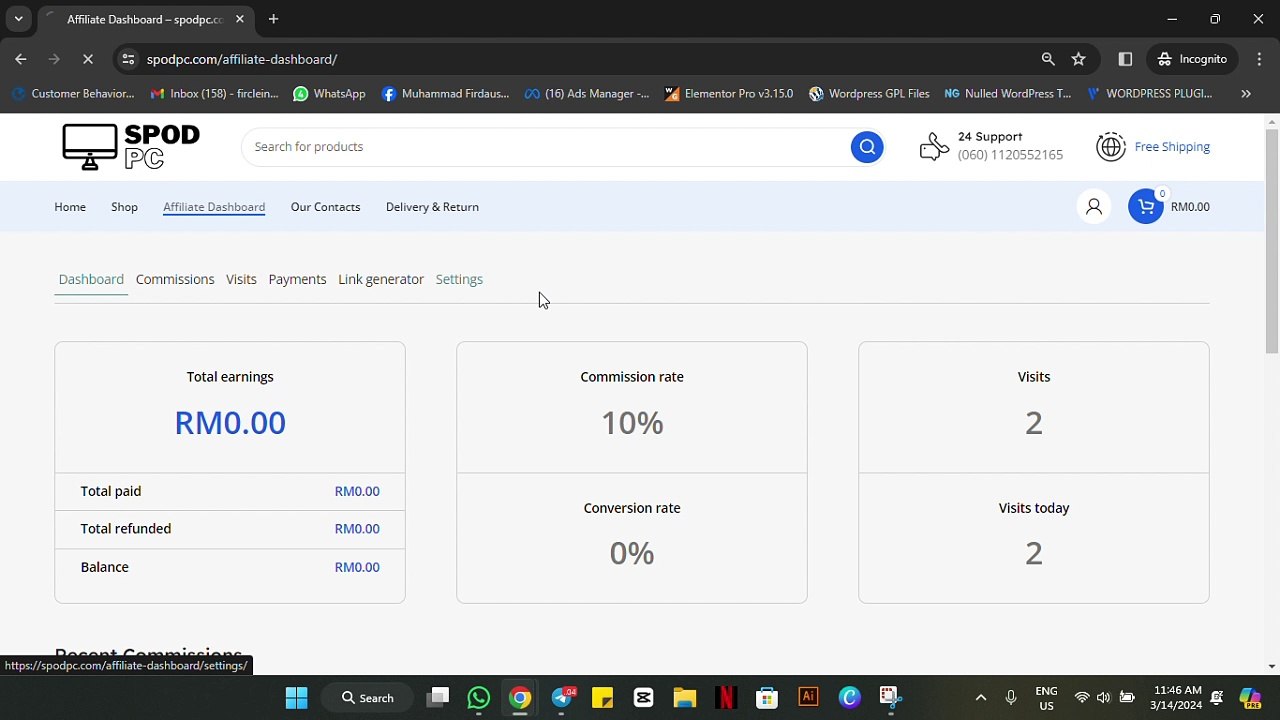Open Adobe Illustrator from the taskbar
The image size is (1280, 720).
808,697
